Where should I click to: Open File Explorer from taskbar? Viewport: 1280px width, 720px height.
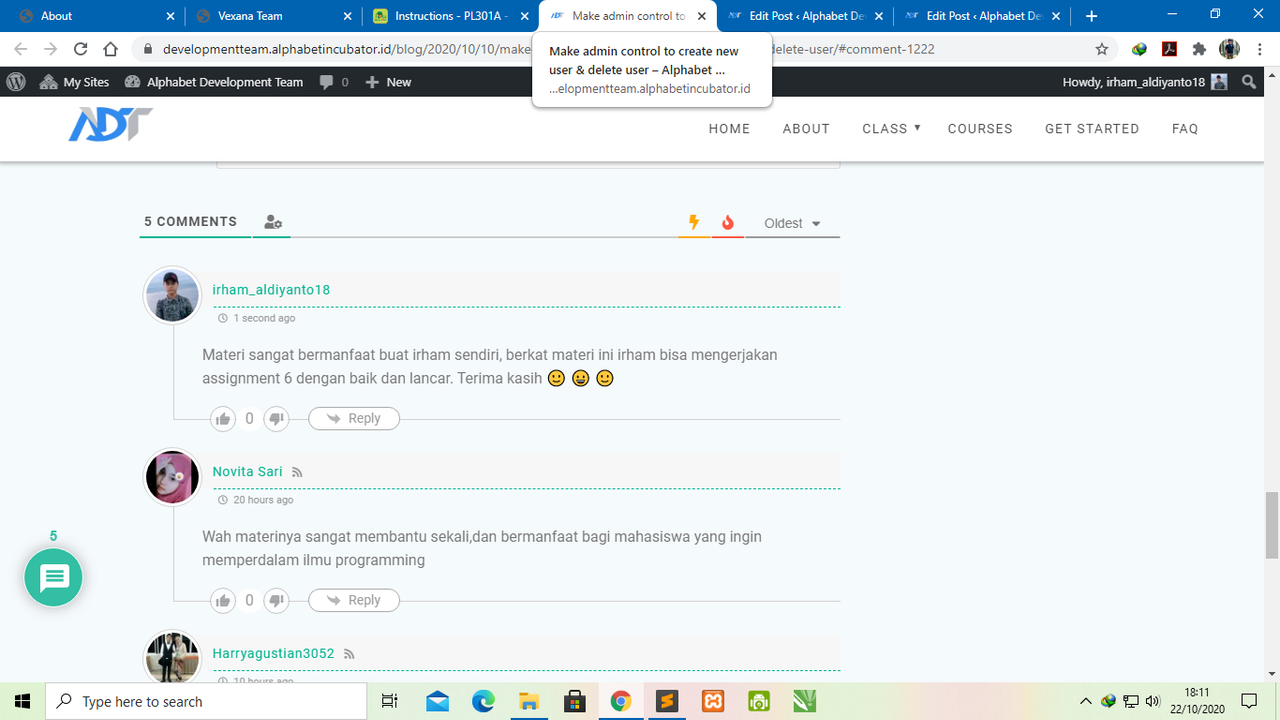tap(529, 701)
